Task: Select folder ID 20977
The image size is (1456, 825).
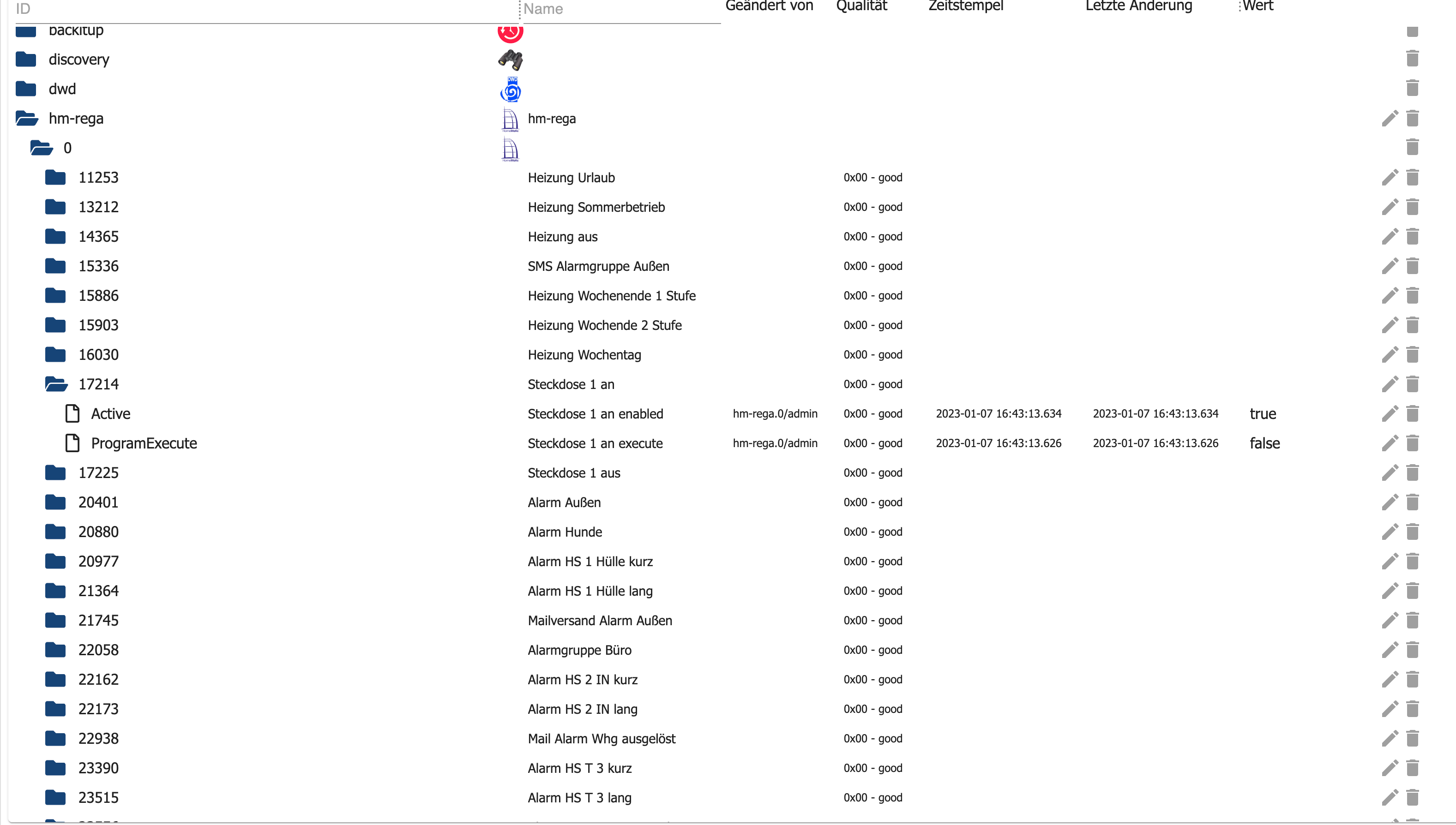Action: [x=99, y=561]
